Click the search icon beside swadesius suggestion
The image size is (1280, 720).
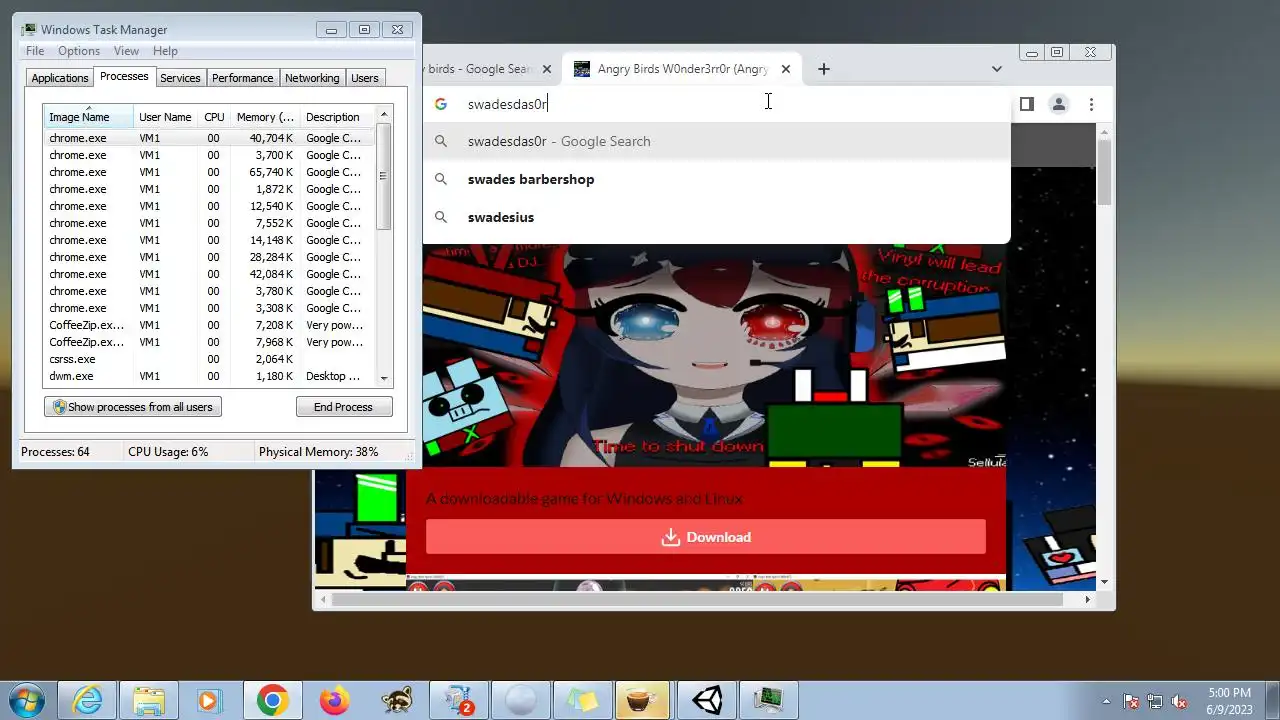pyautogui.click(x=441, y=217)
